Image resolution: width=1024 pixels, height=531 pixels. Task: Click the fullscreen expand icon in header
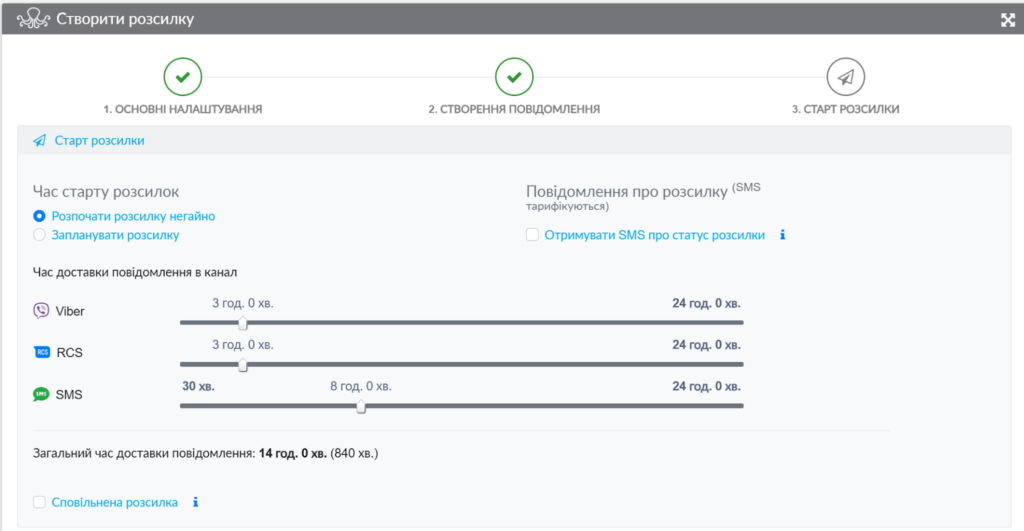coord(1008,20)
